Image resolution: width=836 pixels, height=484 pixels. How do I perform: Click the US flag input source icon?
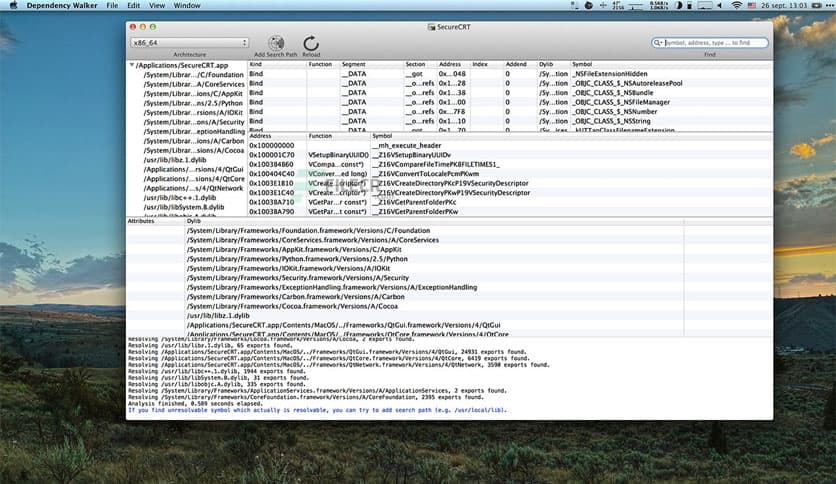(751, 5)
